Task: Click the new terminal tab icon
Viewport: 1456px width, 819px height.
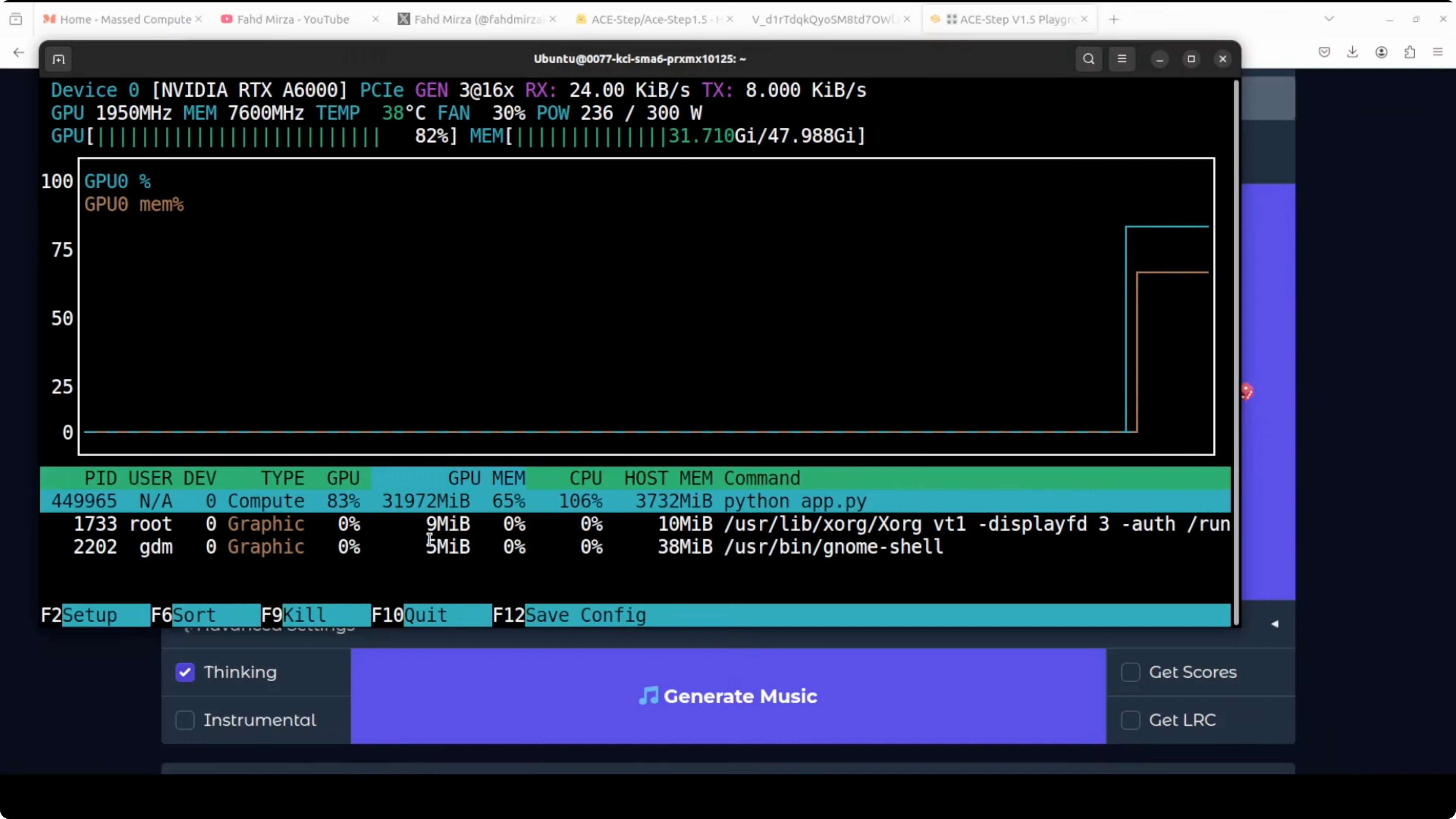Action: click(59, 59)
